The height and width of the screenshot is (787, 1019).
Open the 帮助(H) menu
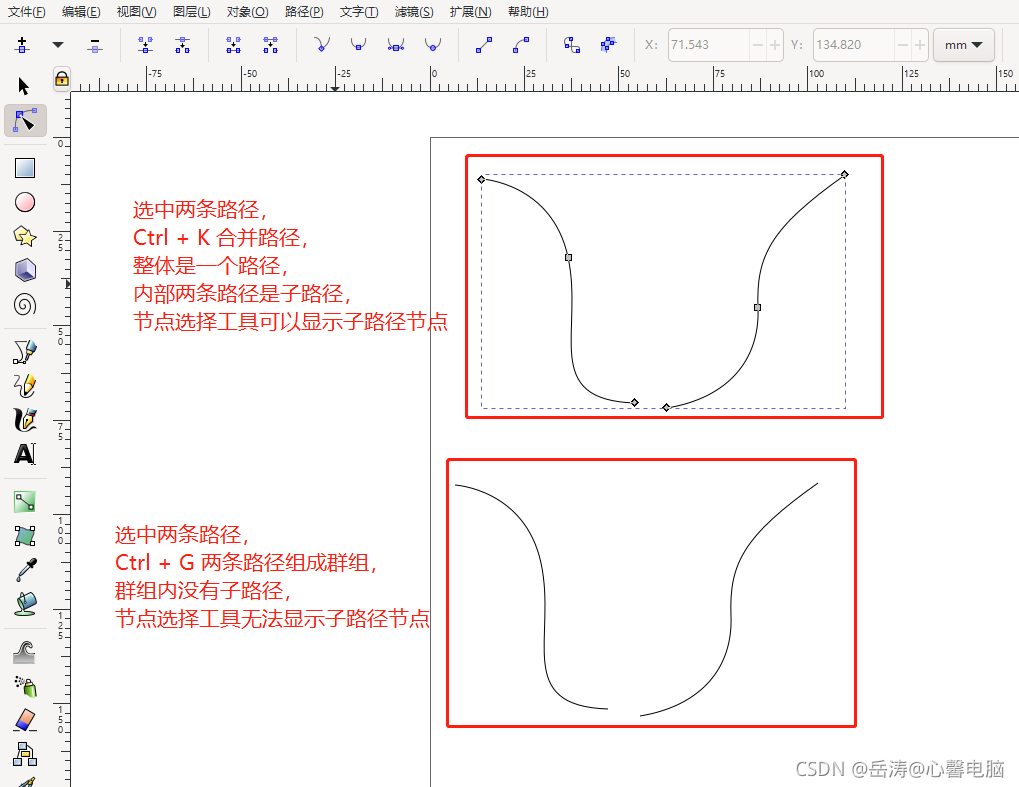point(528,12)
